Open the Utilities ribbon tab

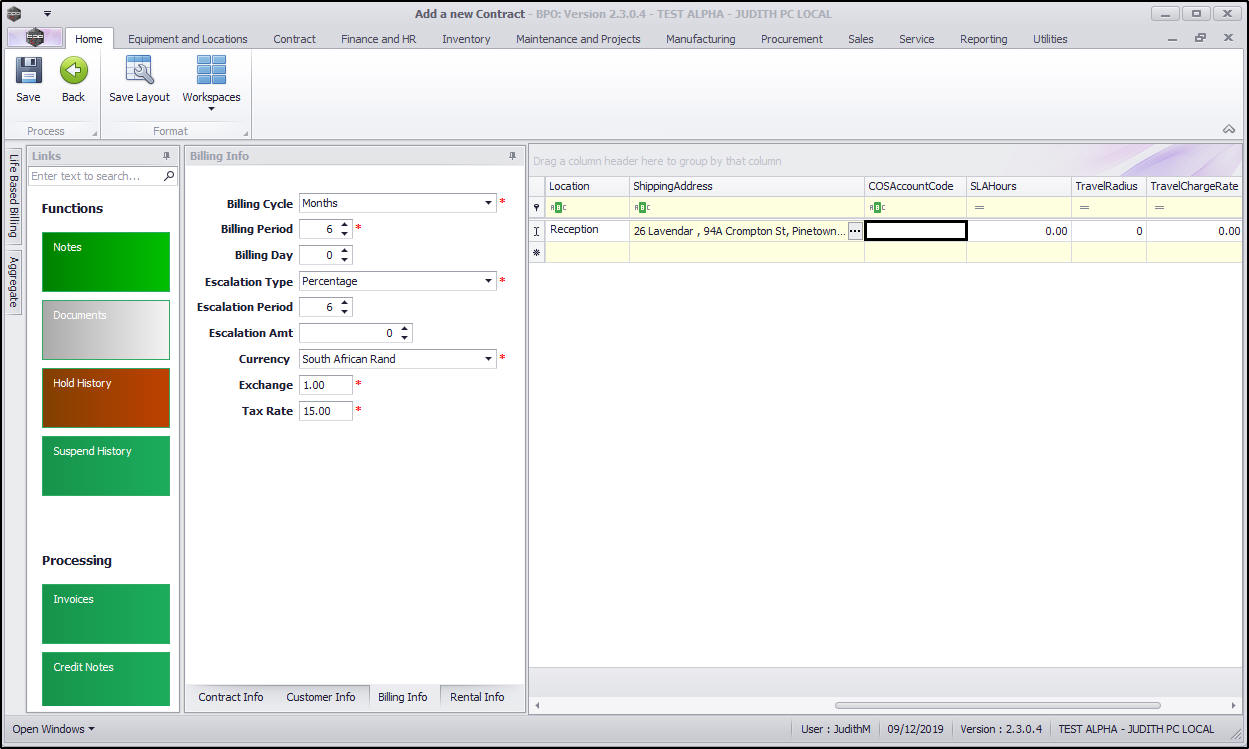pos(1050,39)
